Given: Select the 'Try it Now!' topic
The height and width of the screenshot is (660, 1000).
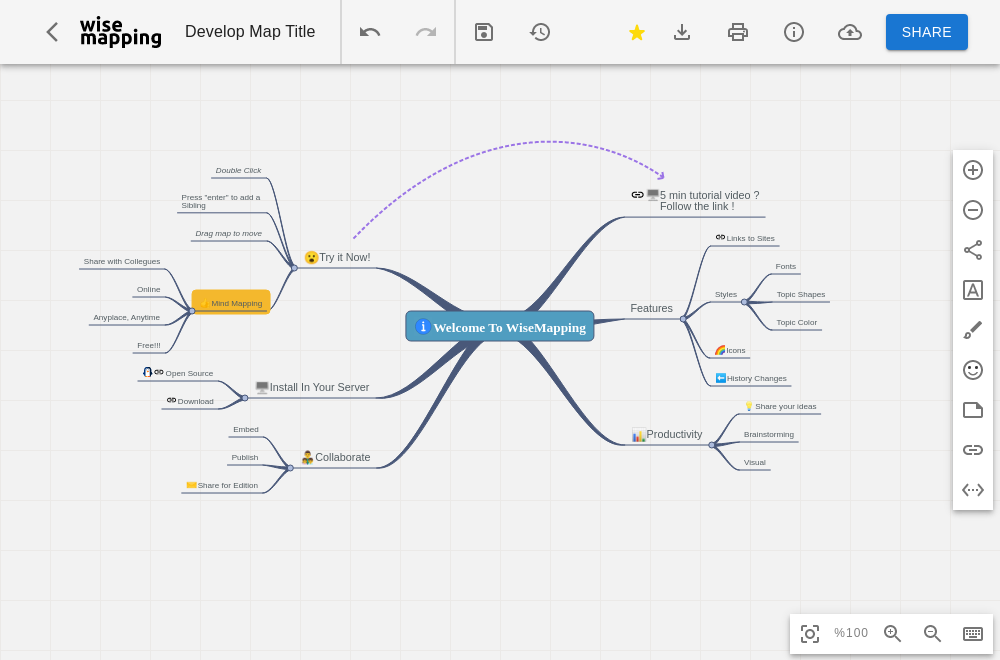Looking at the screenshot, I should (337, 258).
